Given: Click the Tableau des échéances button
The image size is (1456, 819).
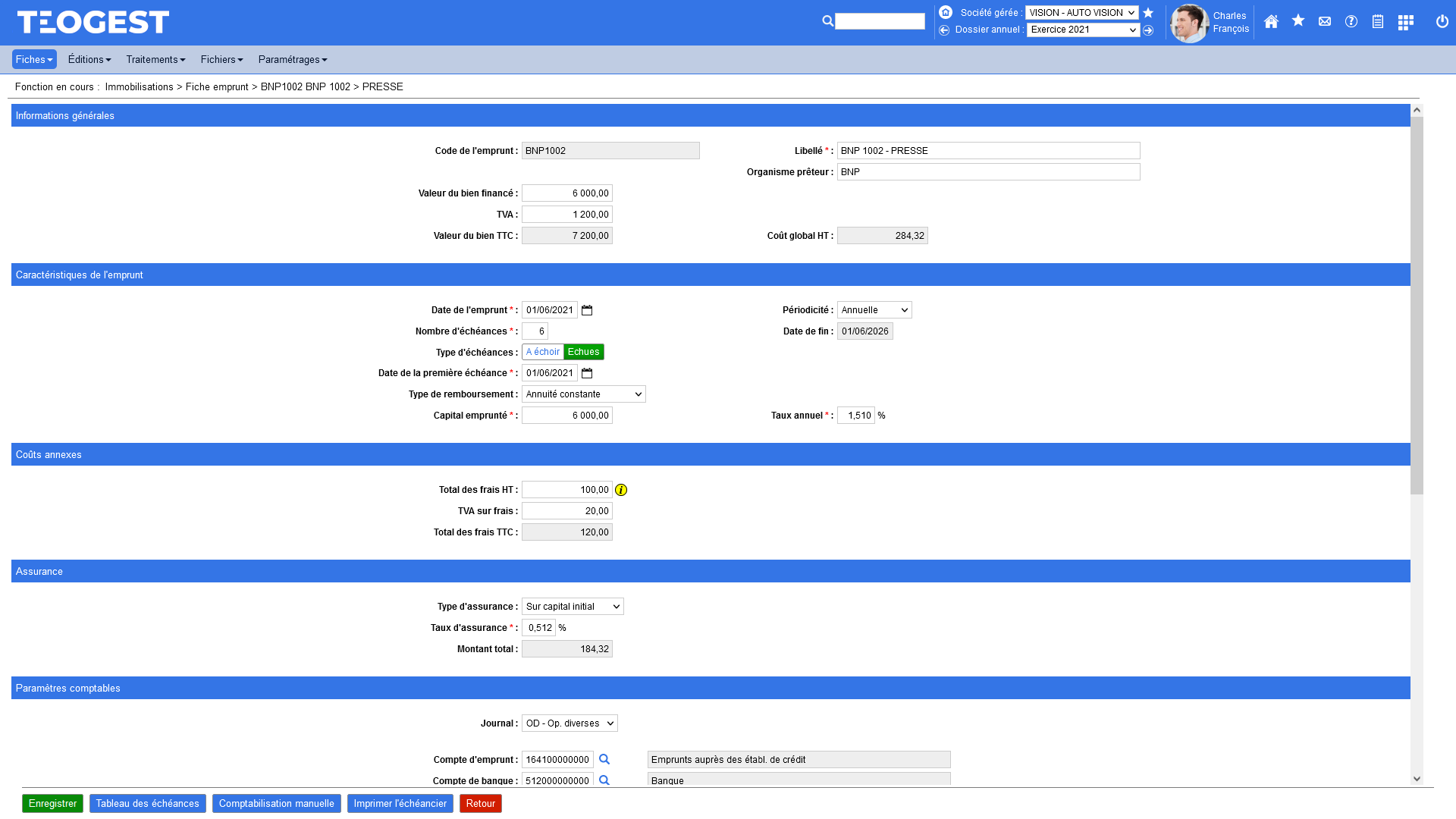Looking at the screenshot, I should coord(147,803).
